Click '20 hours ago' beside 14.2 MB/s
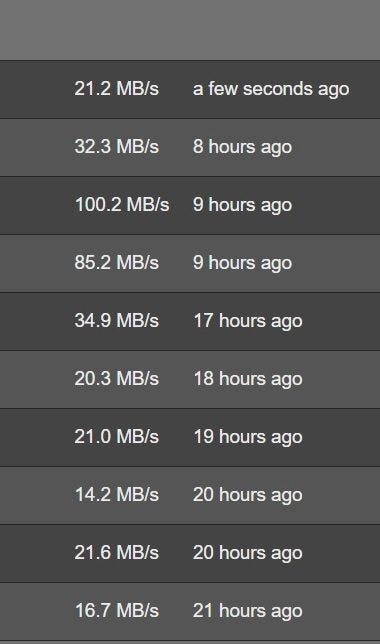 (248, 495)
